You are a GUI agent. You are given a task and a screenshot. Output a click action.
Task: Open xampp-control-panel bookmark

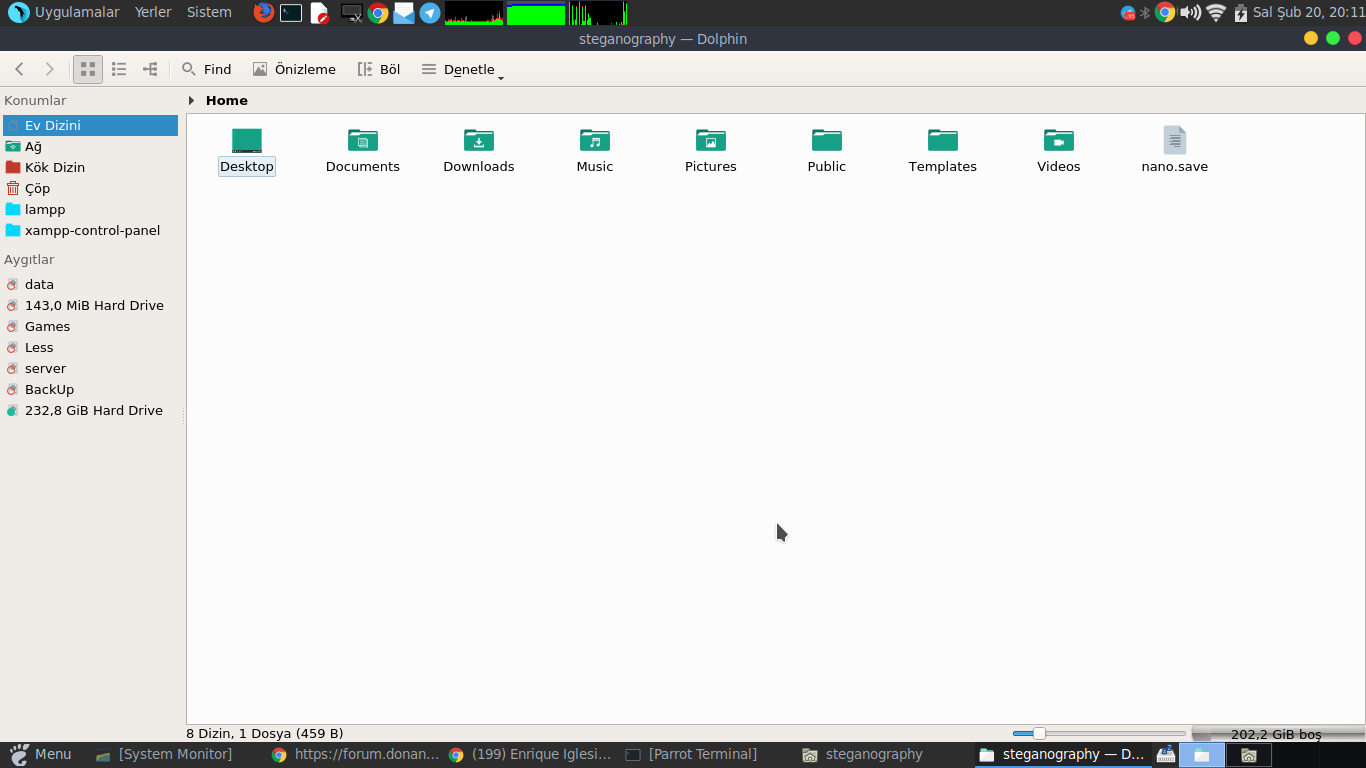tap(90, 230)
